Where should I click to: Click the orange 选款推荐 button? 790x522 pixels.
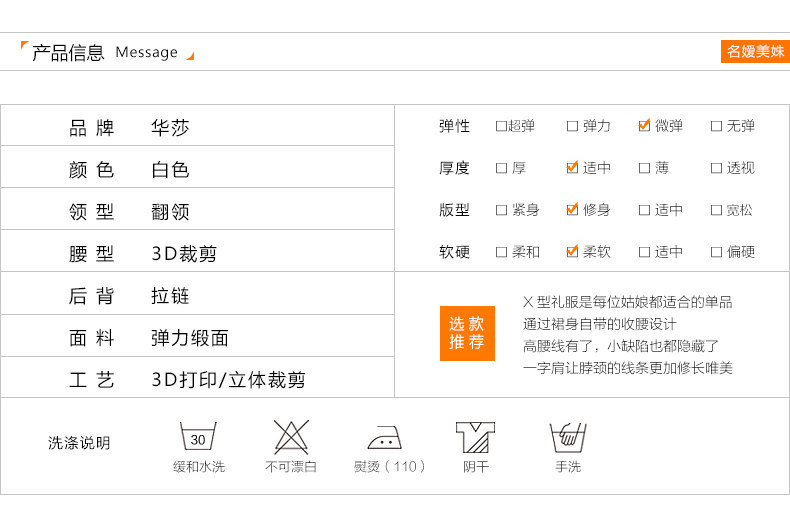[x=467, y=333]
